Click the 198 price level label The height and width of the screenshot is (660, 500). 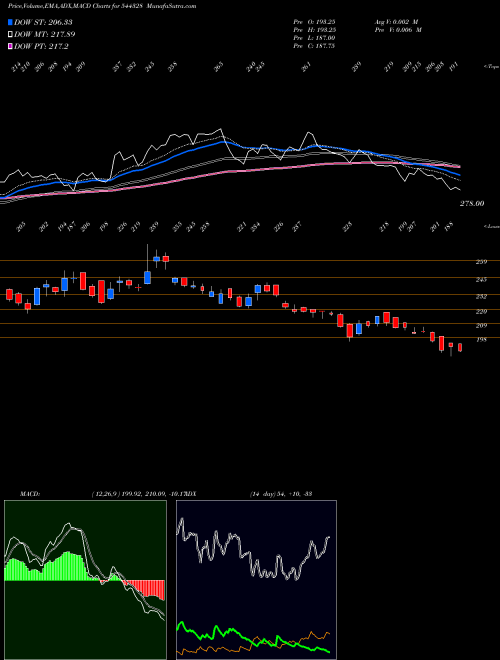[481, 339]
